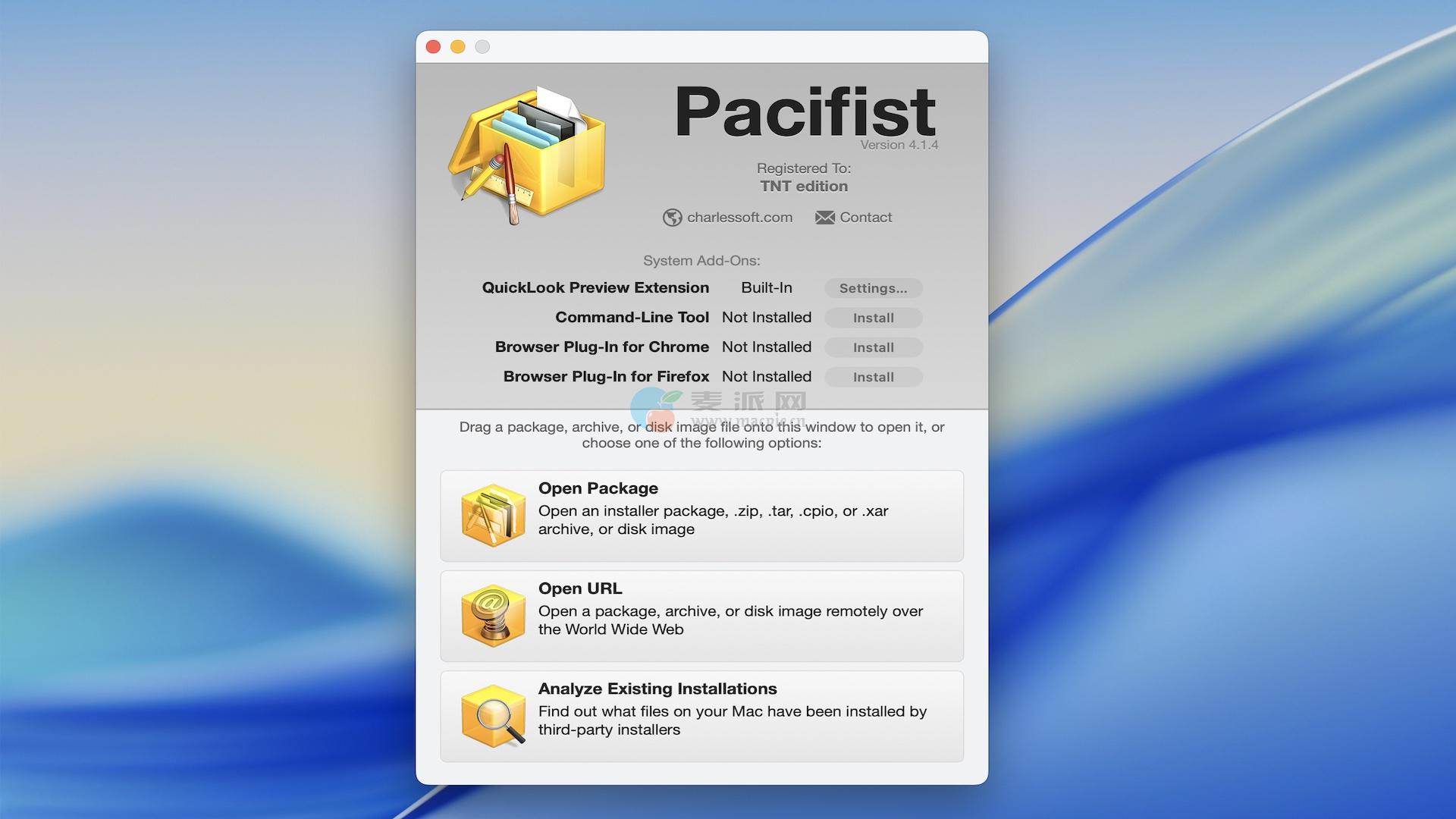Image resolution: width=1456 pixels, height=819 pixels.
Task: Click the Version 4.1.4 label
Action: pos(899,145)
